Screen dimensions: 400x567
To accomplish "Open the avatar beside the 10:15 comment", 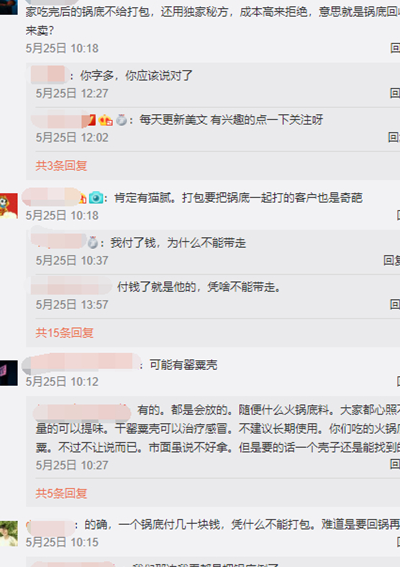I will coord(9,533).
